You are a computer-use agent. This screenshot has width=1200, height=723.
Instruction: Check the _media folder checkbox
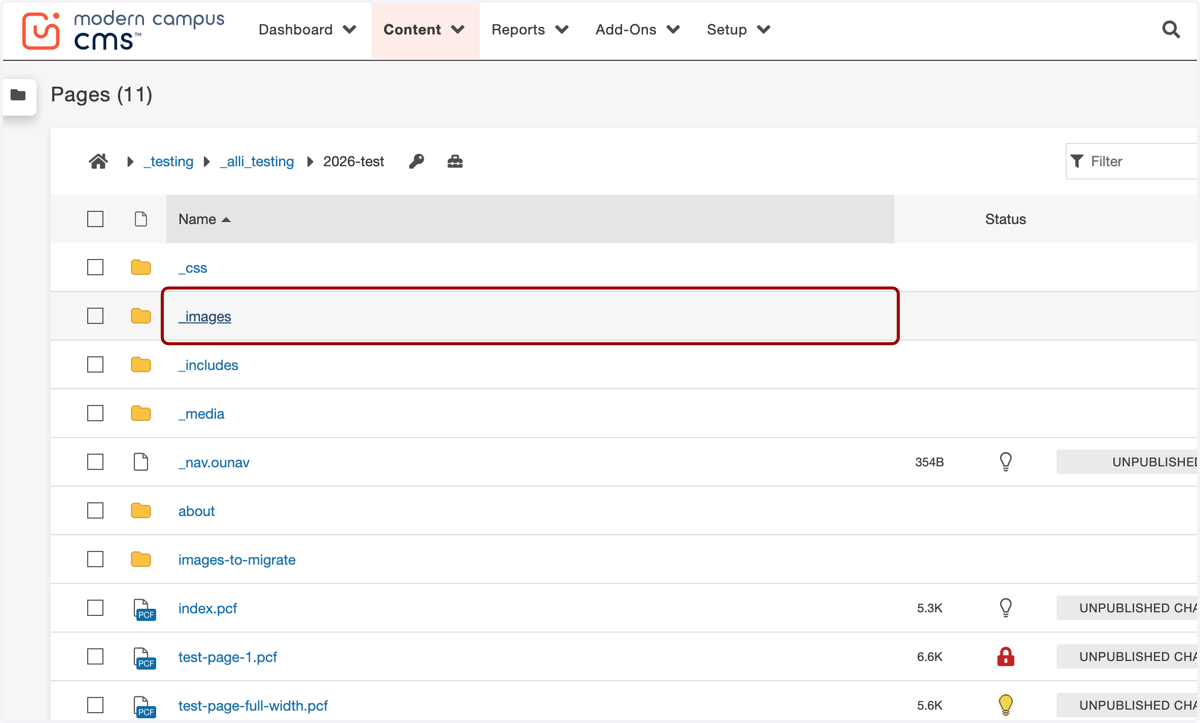coord(95,414)
